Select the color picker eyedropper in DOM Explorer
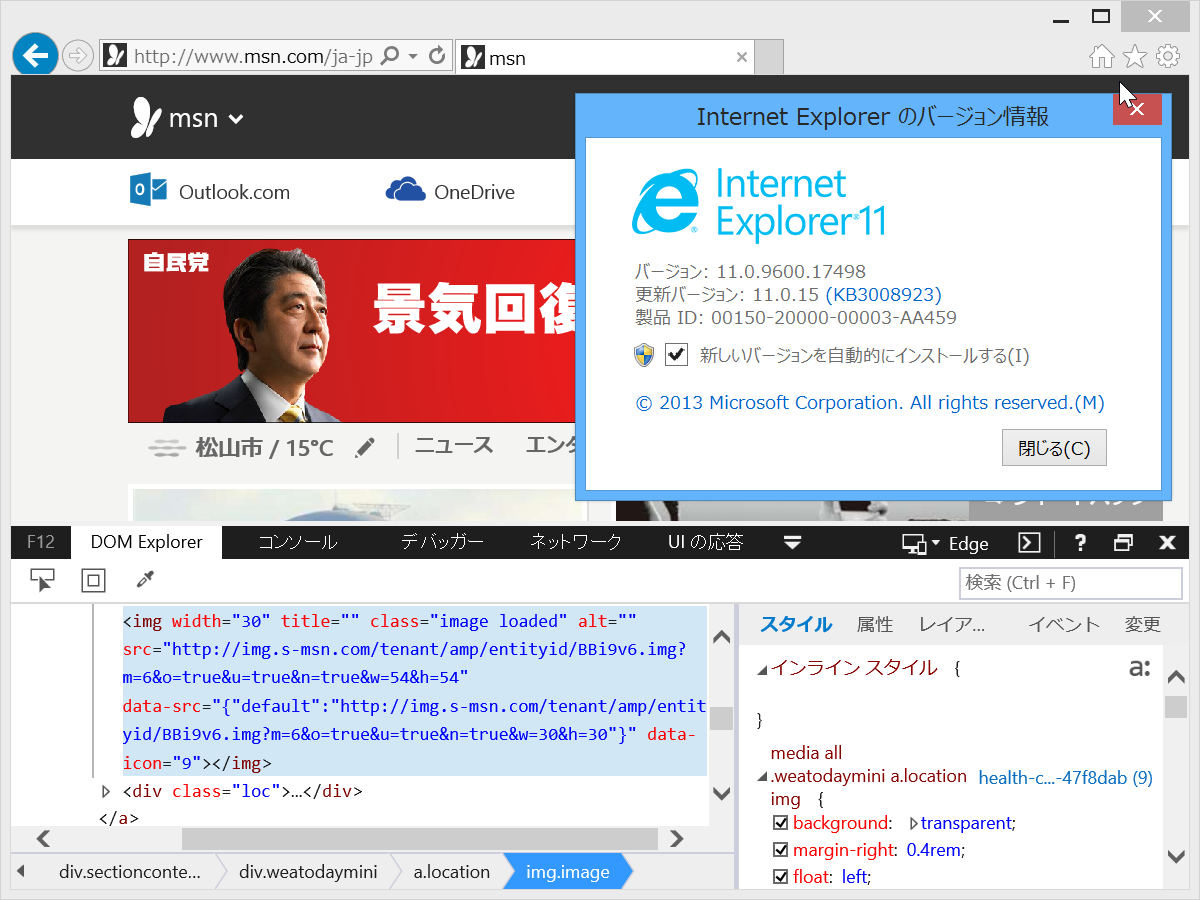Image resolution: width=1200 pixels, height=900 pixels. click(143, 580)
